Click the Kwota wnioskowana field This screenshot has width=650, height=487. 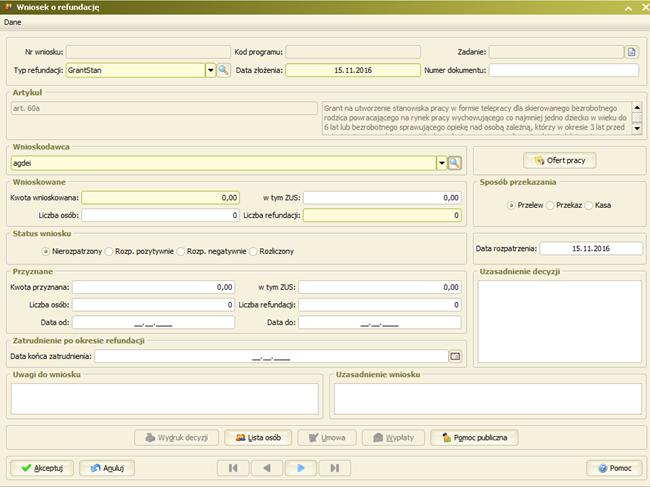click(160, 198)
